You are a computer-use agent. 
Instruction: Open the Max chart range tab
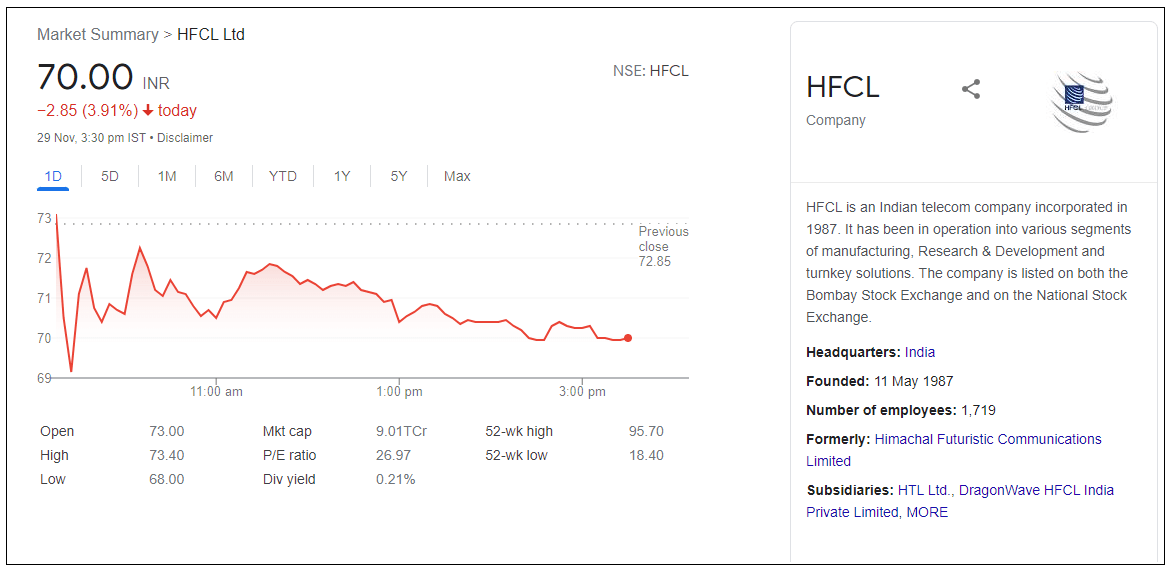457,177
